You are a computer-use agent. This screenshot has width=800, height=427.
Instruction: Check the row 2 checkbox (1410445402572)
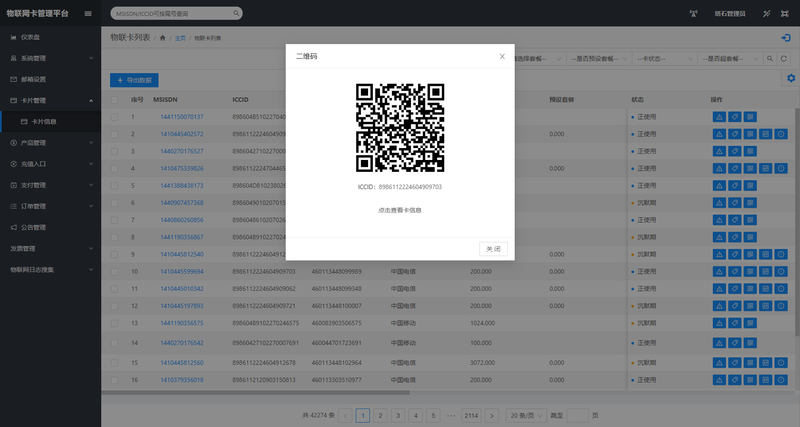click(x=114, y=134)
